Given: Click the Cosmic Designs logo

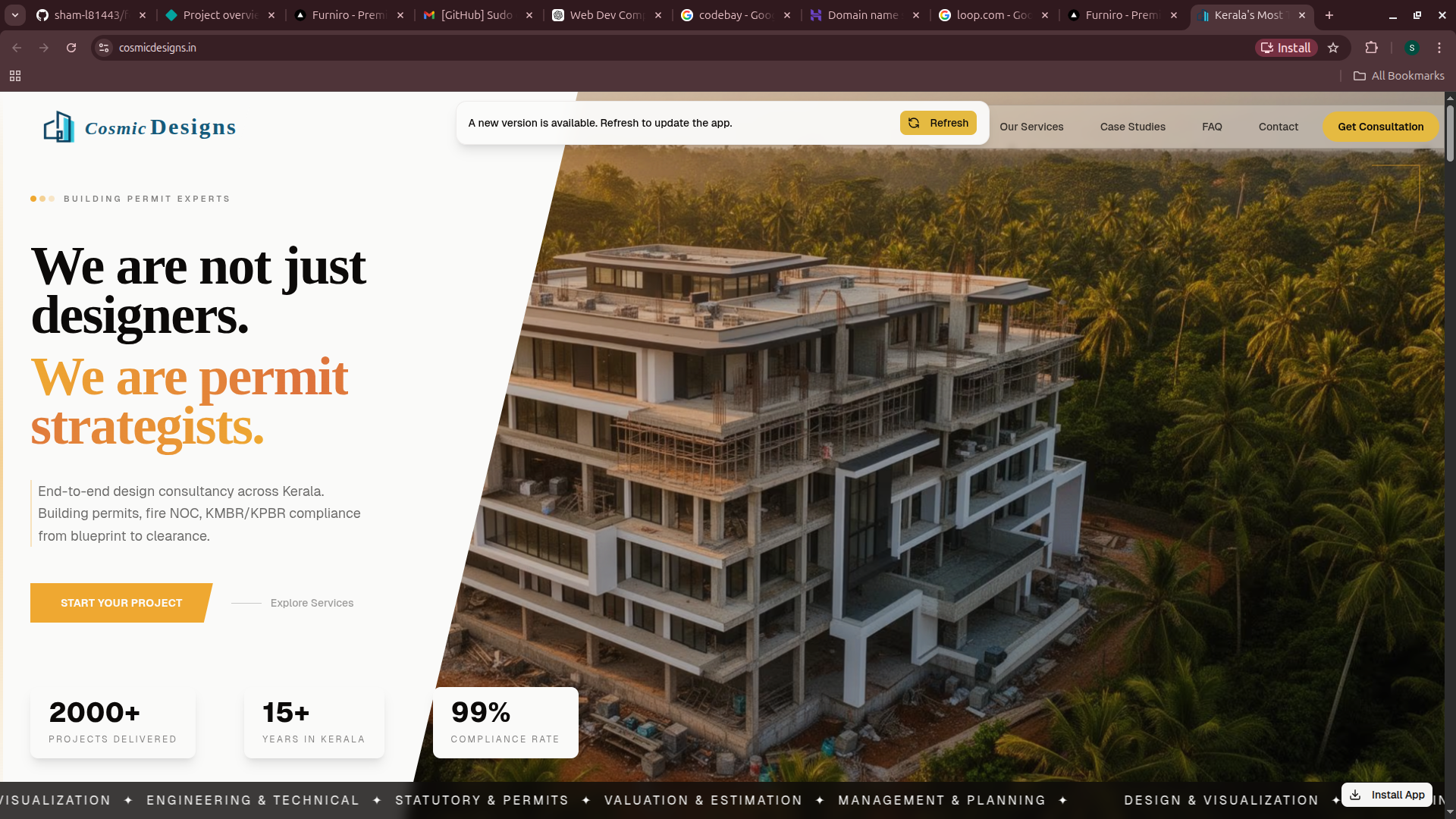Looking at the screenshot, I should click(140, 127).
